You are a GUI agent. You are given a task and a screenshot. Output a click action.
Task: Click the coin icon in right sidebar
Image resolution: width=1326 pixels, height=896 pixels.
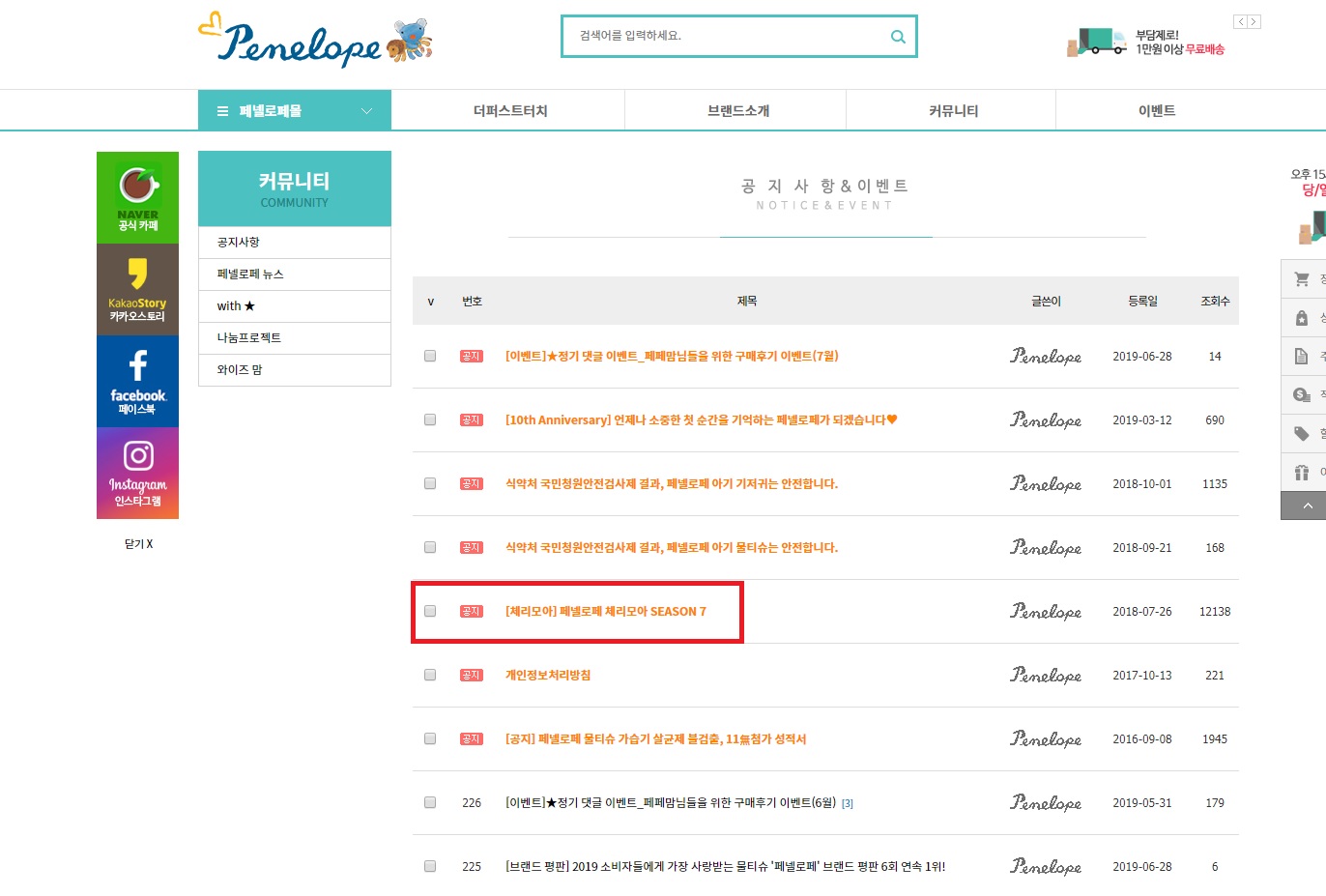point(1302,394)
